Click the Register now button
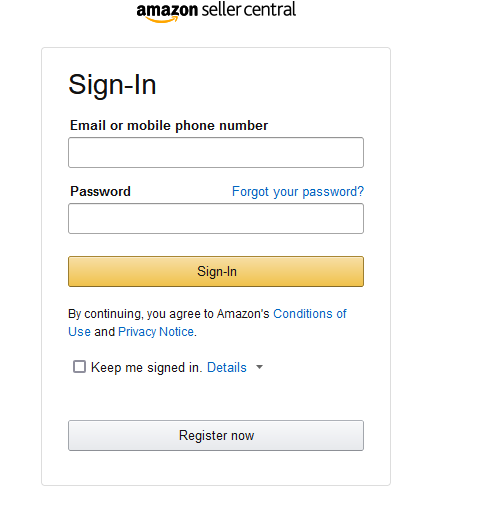 (216, 435)
